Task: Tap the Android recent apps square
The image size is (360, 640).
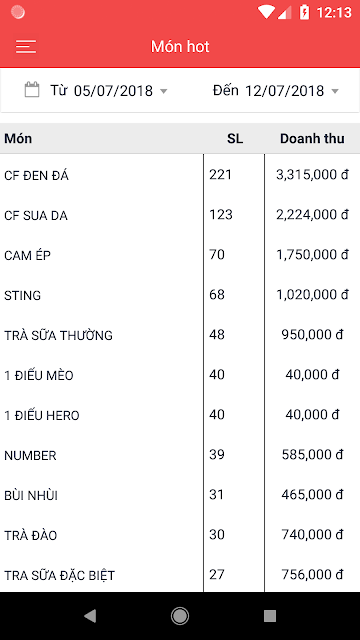Action: click(270, 616)
